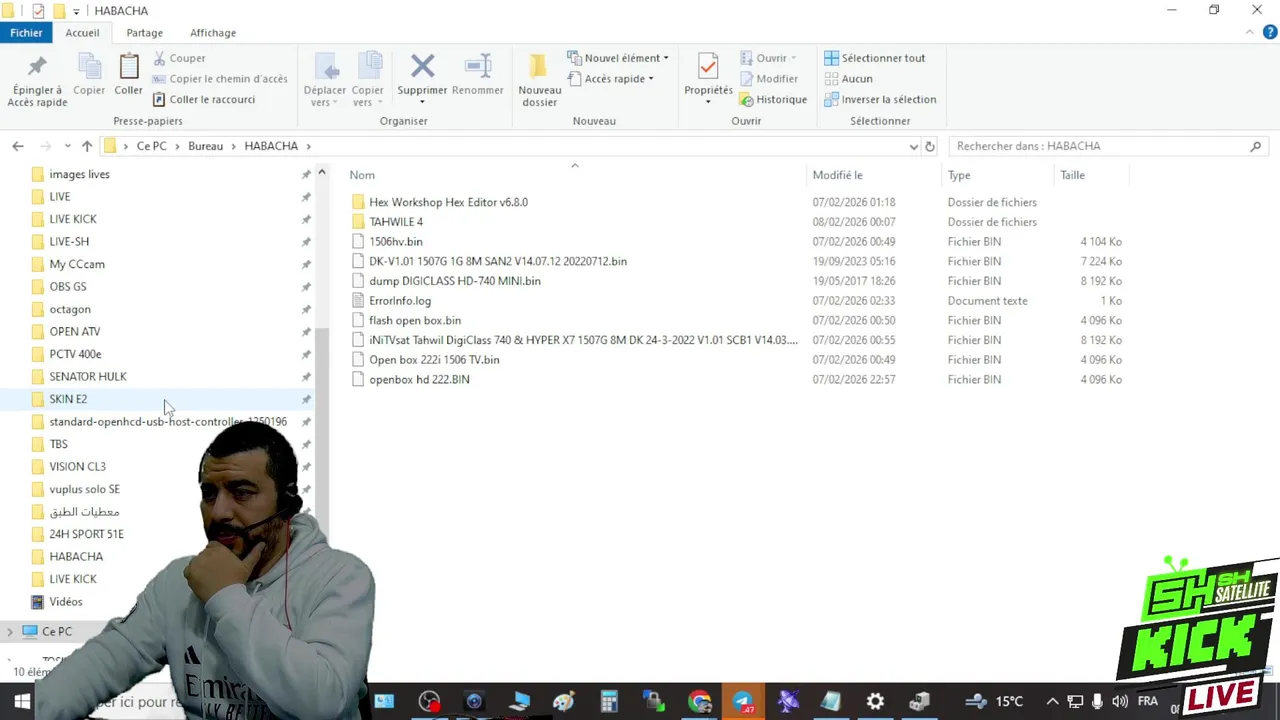This screenshot has height=720, width=1280.
Task: Select the DK-V1.01 1507G firmware file
Action: click(498, 261)
